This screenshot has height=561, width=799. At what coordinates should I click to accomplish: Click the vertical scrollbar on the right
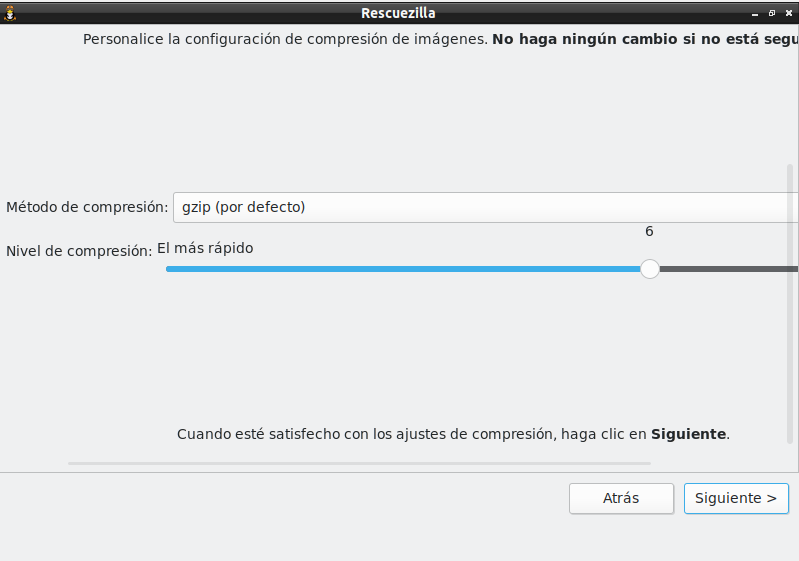(x=790, y=300)
